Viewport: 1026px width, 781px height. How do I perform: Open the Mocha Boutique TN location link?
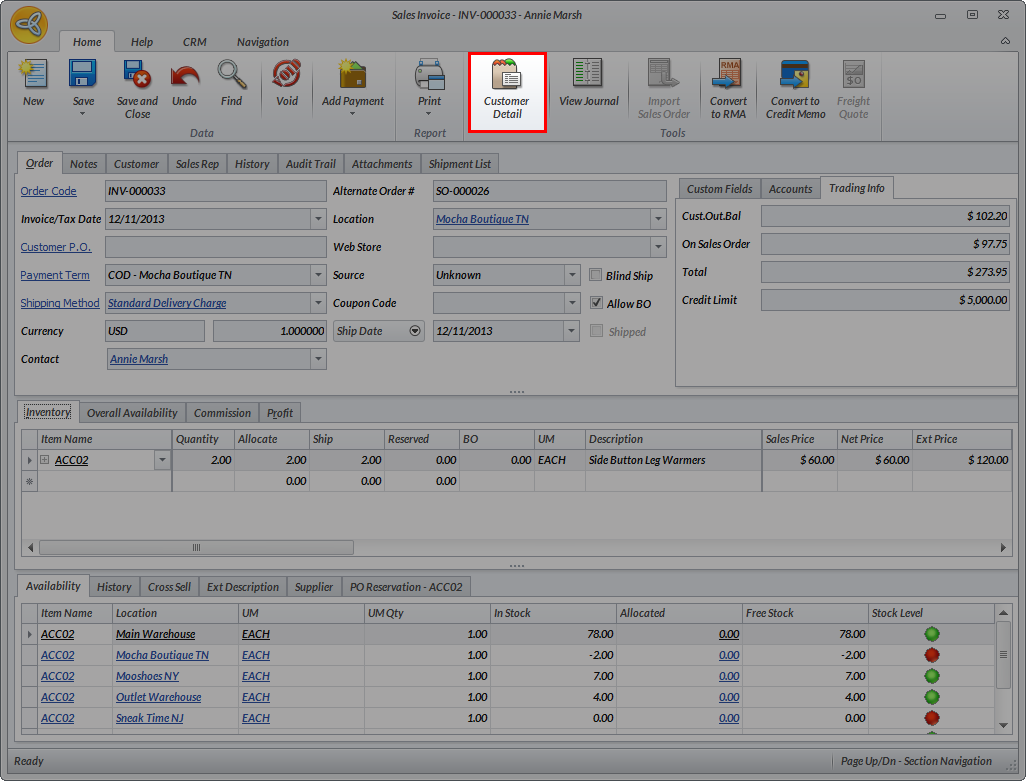click(x=482, y=219)
